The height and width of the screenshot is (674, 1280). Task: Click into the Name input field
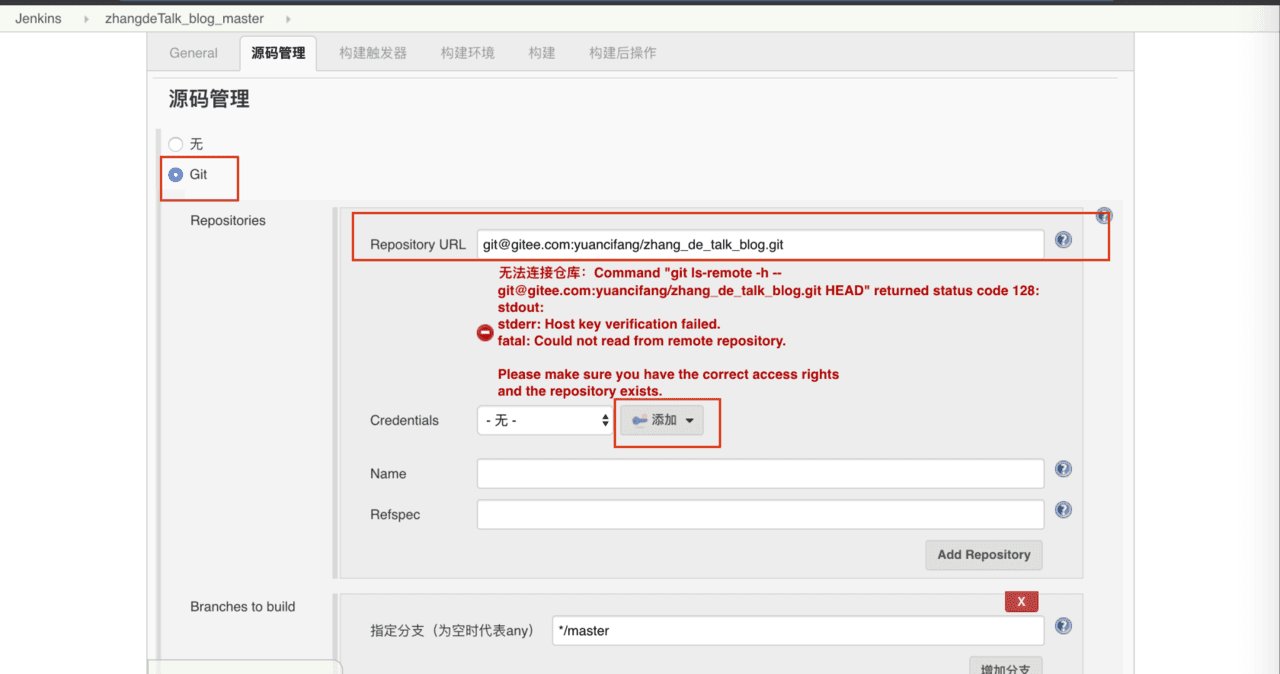[760, 474]
